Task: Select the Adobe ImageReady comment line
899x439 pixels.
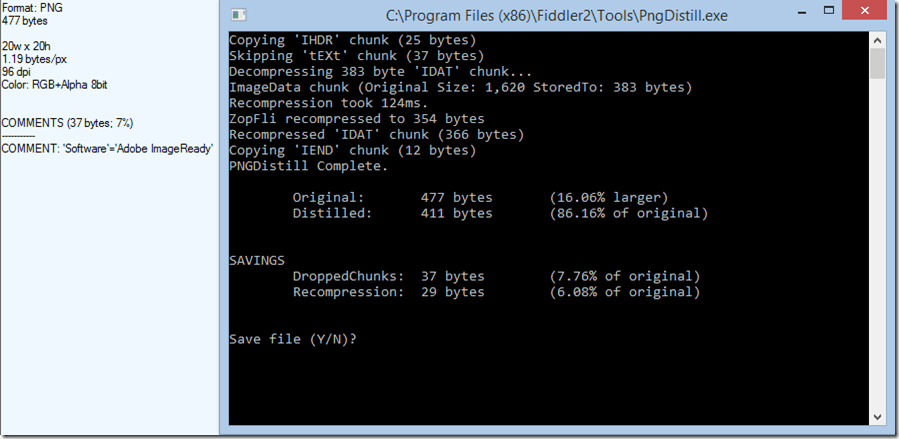Action: [107, 148]
